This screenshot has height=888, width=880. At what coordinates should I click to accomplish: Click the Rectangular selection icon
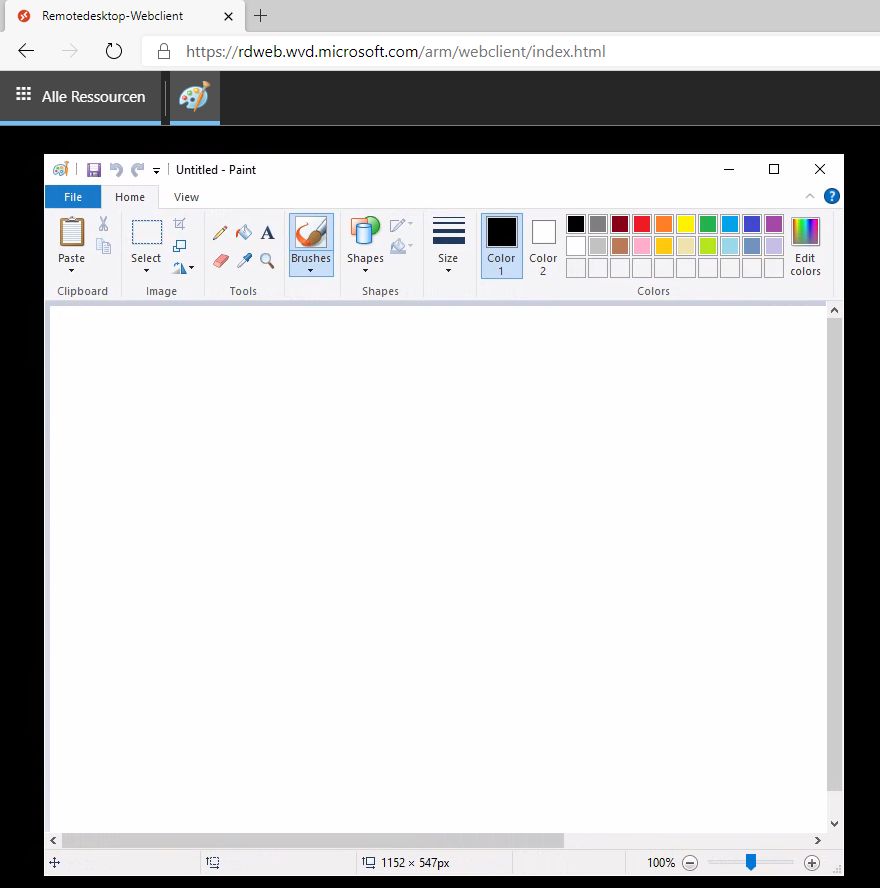[x=147, y=232]
